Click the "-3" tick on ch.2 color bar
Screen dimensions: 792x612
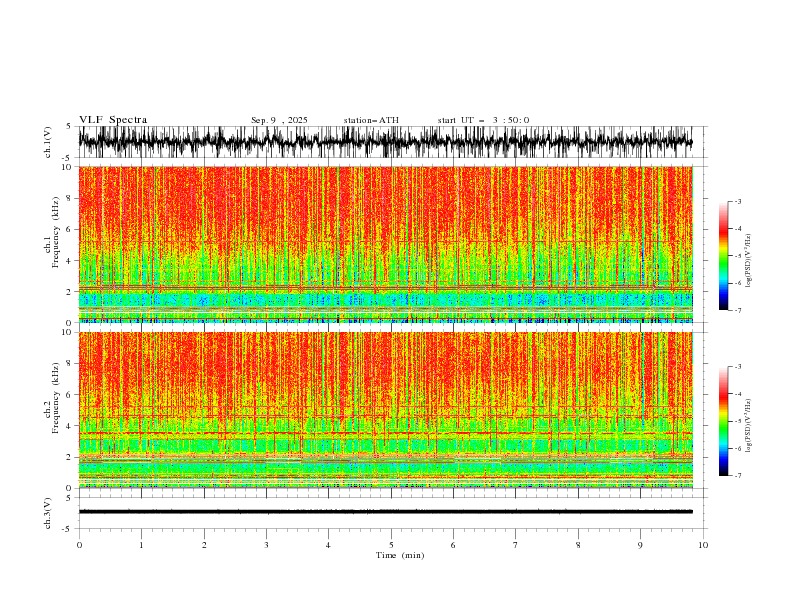(737, 367)
